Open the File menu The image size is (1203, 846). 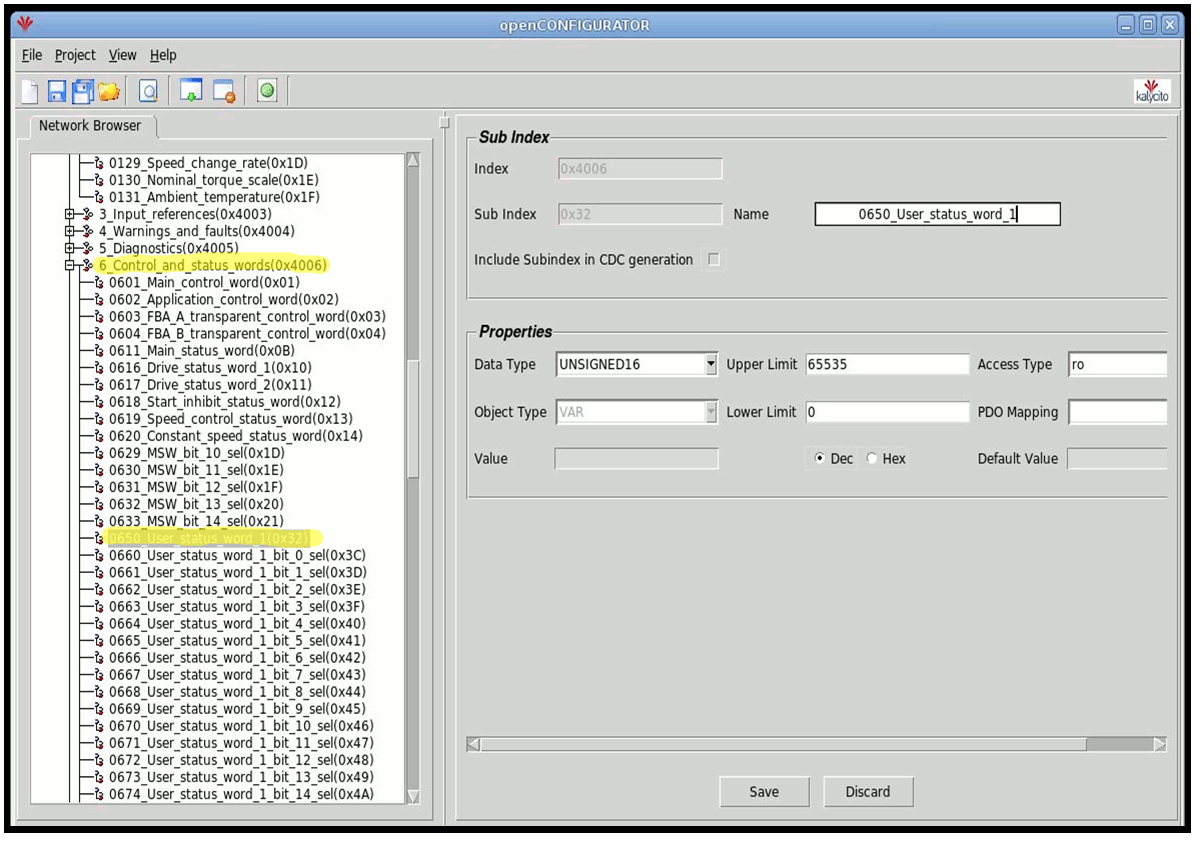[32, 55]
